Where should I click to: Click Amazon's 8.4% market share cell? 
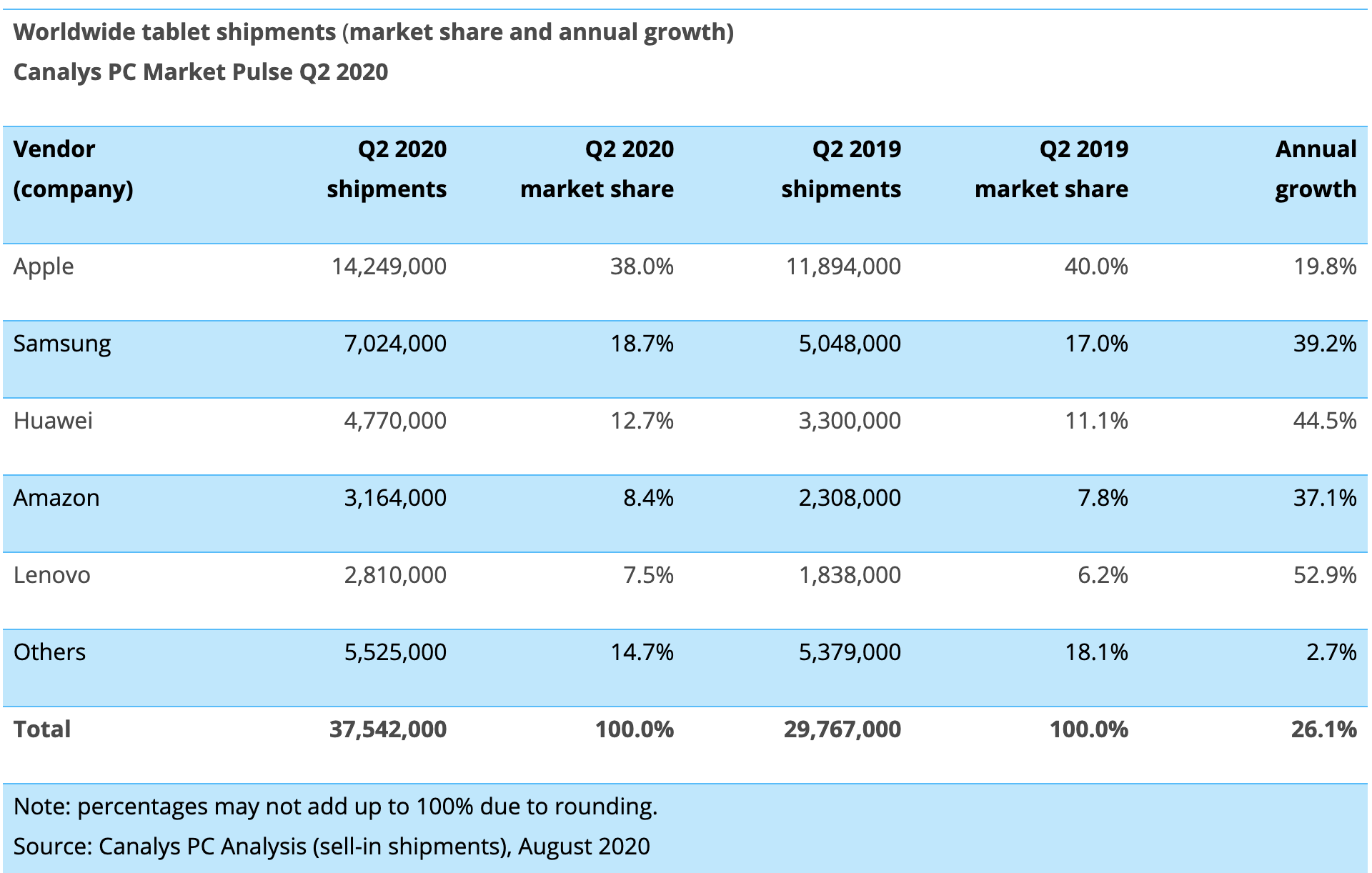point(648,498)
